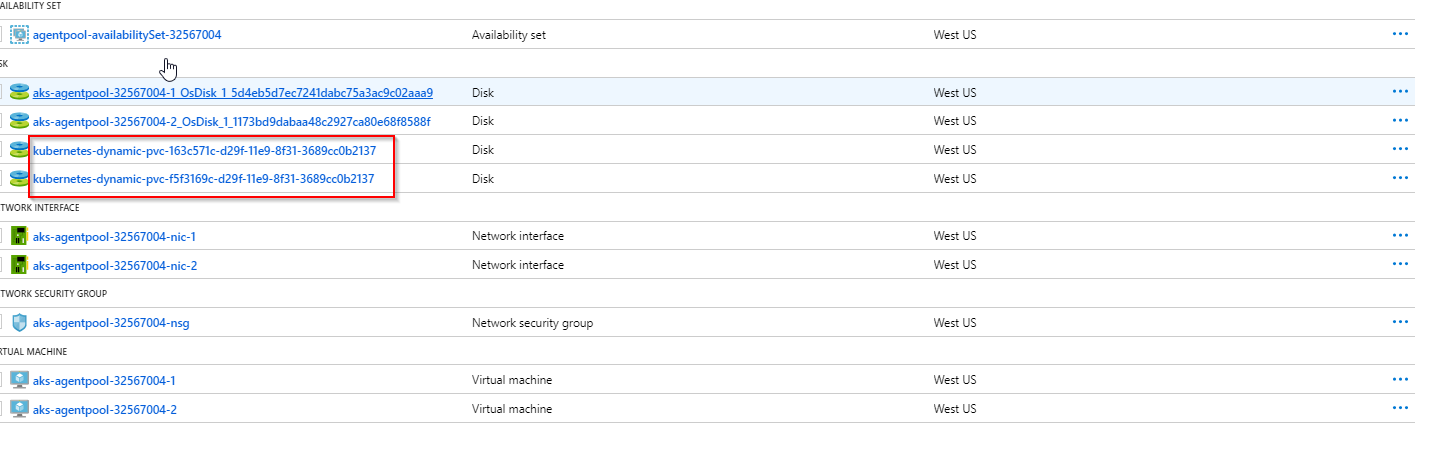
Task: Open ellipsis menu for kubernetes-dynamic-pvc-163c571c row
Action: pos(1400,150)
